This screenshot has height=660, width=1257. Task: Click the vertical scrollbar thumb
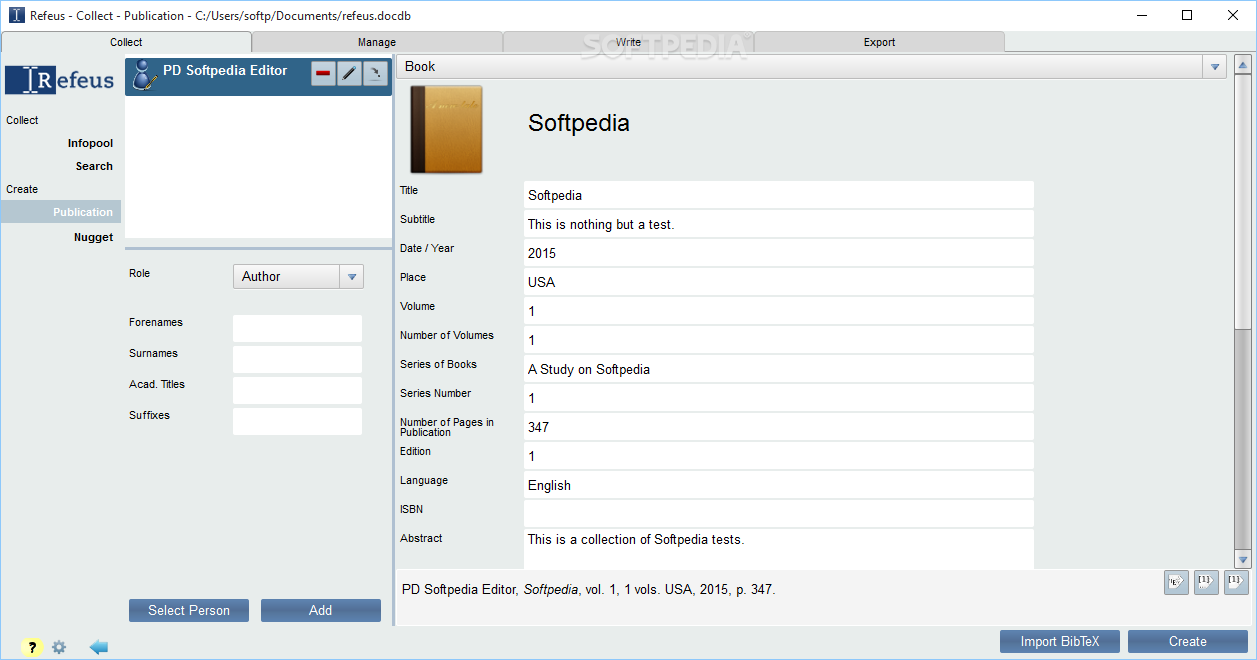(1243, 201)
